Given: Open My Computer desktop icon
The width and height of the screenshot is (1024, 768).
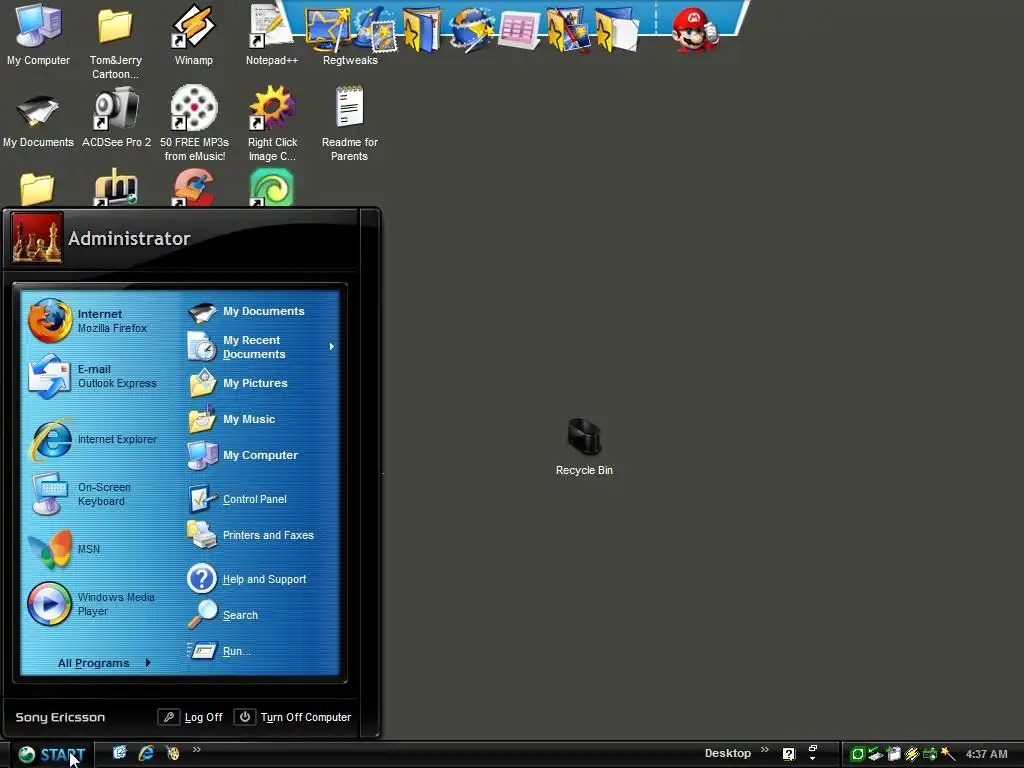Looking at the screenshot, I should (x=38, y=35).
